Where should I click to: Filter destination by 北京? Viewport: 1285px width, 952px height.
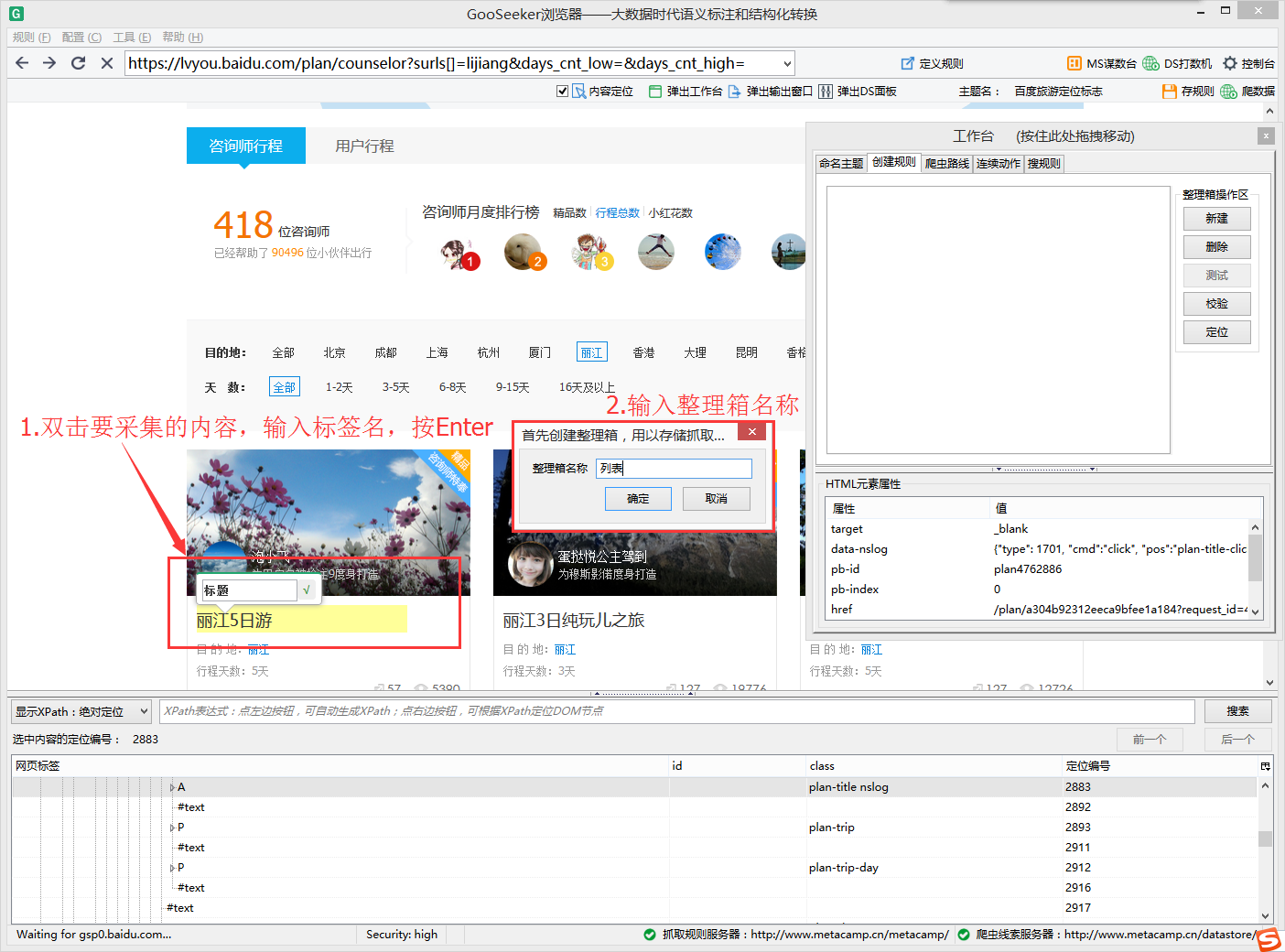tap(334, 352)
